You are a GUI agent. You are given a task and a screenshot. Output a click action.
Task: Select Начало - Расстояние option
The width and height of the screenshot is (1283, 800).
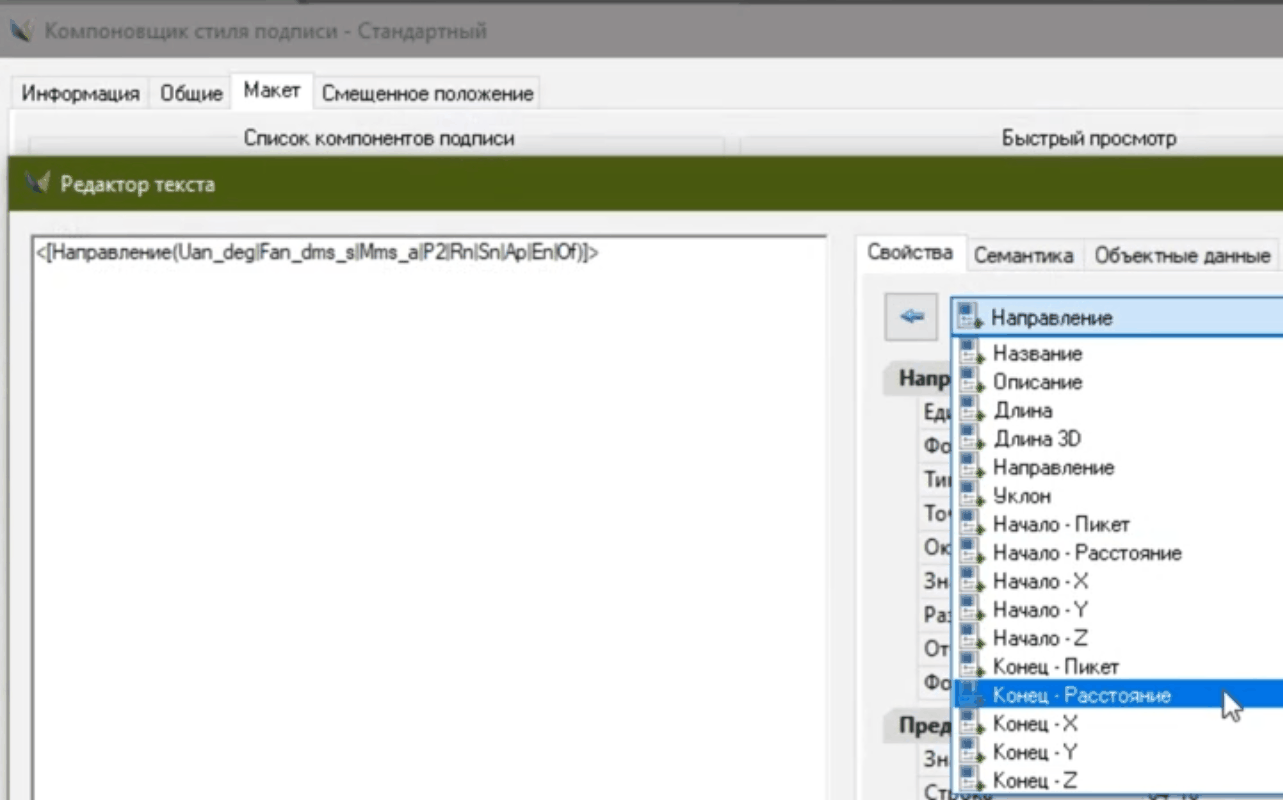(1086, 553)
